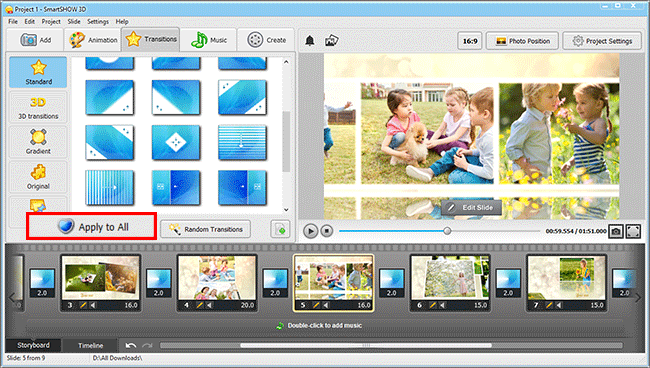Click the transition between slides 6 and 7
Screen dimensions: 650x368
[x=508, y=283]
